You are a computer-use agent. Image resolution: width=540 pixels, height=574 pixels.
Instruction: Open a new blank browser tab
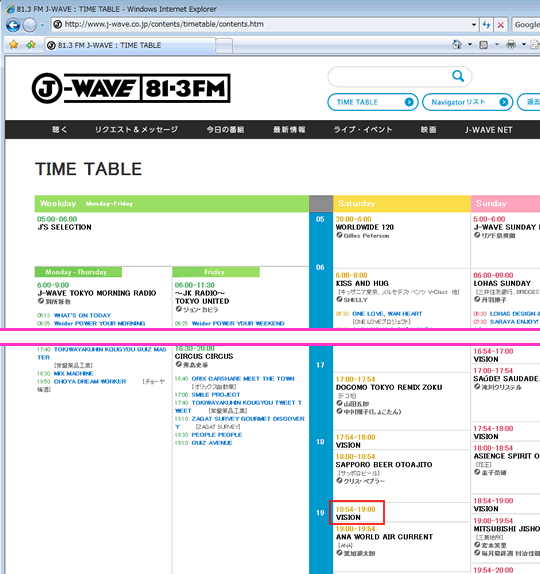(x=224, y=46)
